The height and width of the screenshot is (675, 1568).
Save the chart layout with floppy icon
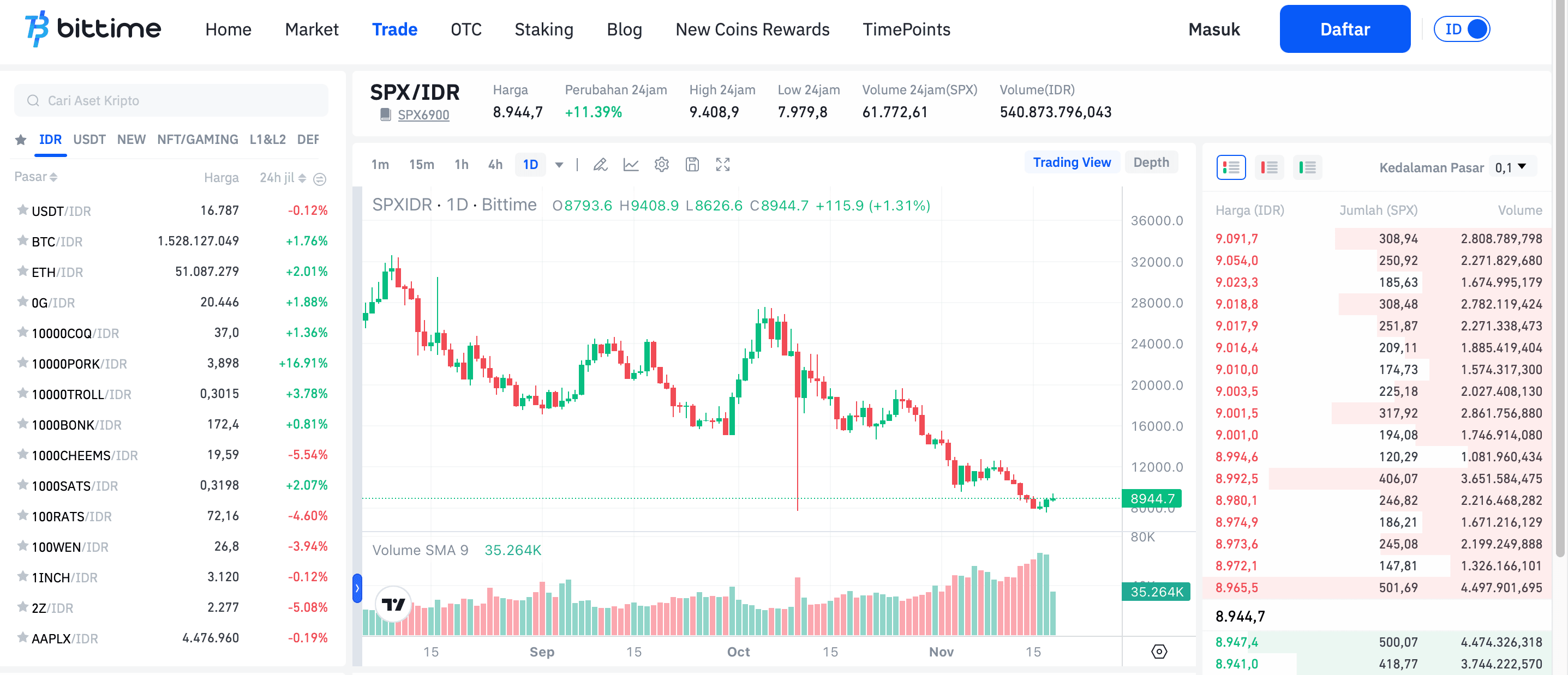[692, 164]
